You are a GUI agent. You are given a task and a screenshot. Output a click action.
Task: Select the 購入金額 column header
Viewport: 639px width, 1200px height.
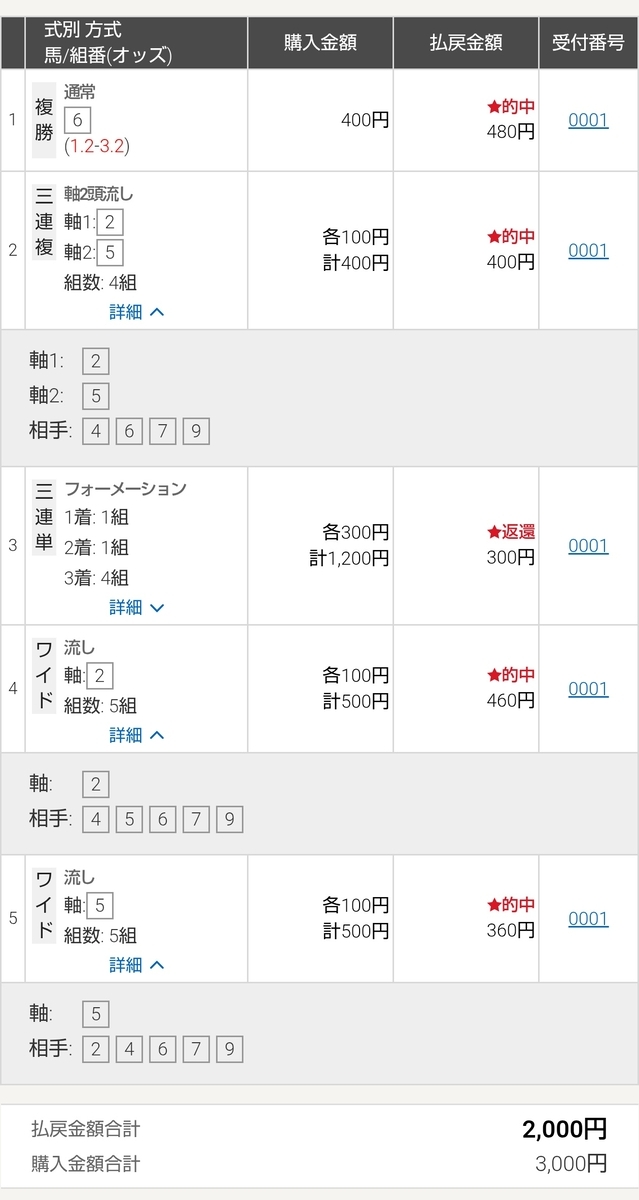coord(320,42)
